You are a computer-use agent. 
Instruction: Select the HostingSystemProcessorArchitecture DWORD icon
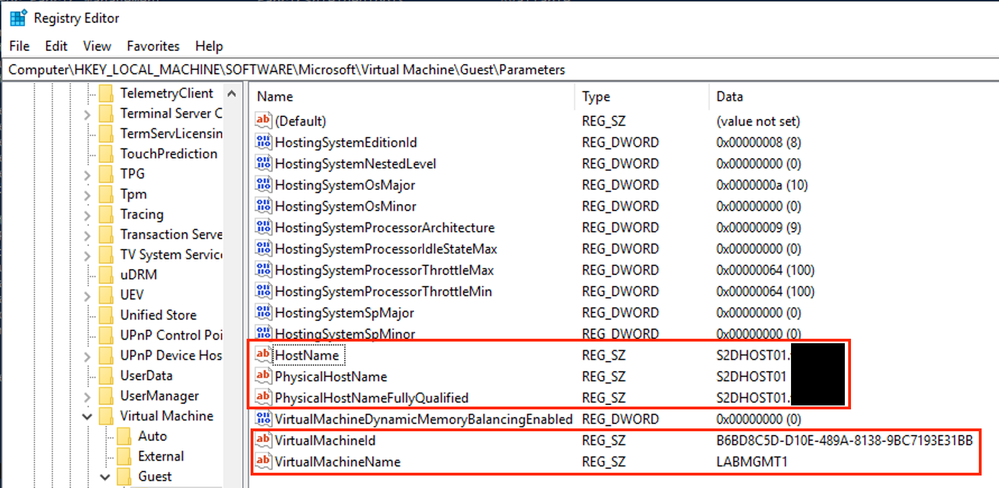click(262, 227)
